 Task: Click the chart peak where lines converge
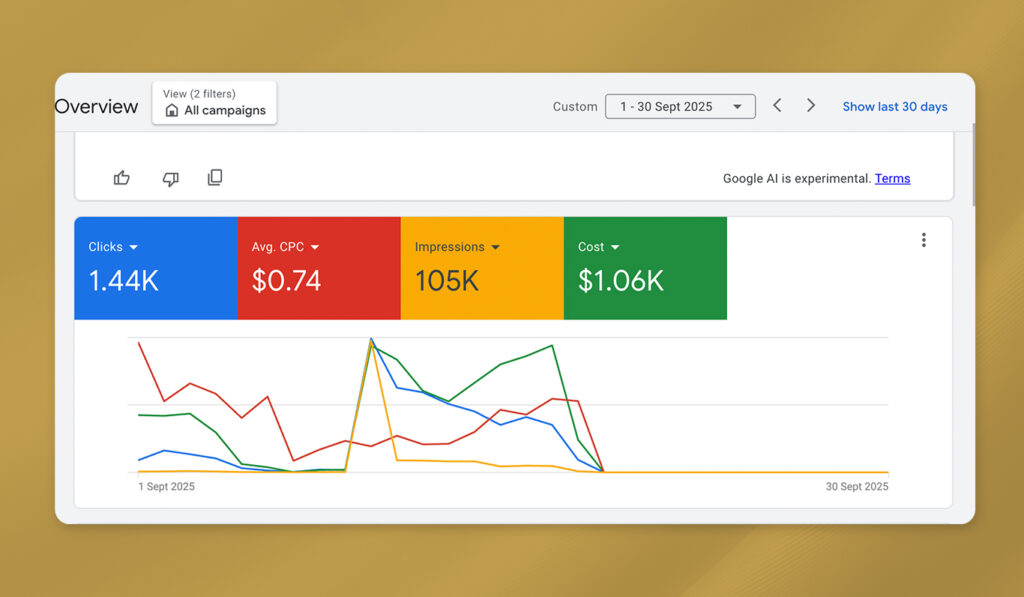click(371, 340)
